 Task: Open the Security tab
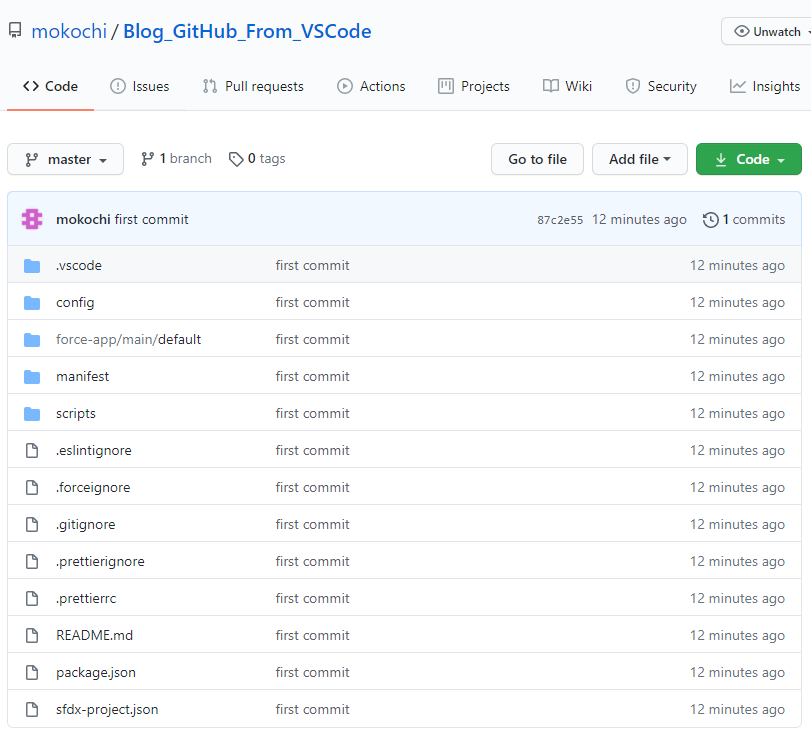pos(660,86)
